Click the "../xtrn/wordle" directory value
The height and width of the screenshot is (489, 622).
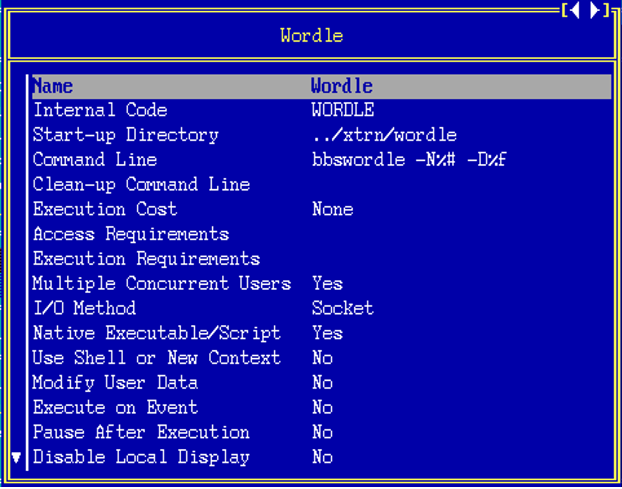(384, 135)
